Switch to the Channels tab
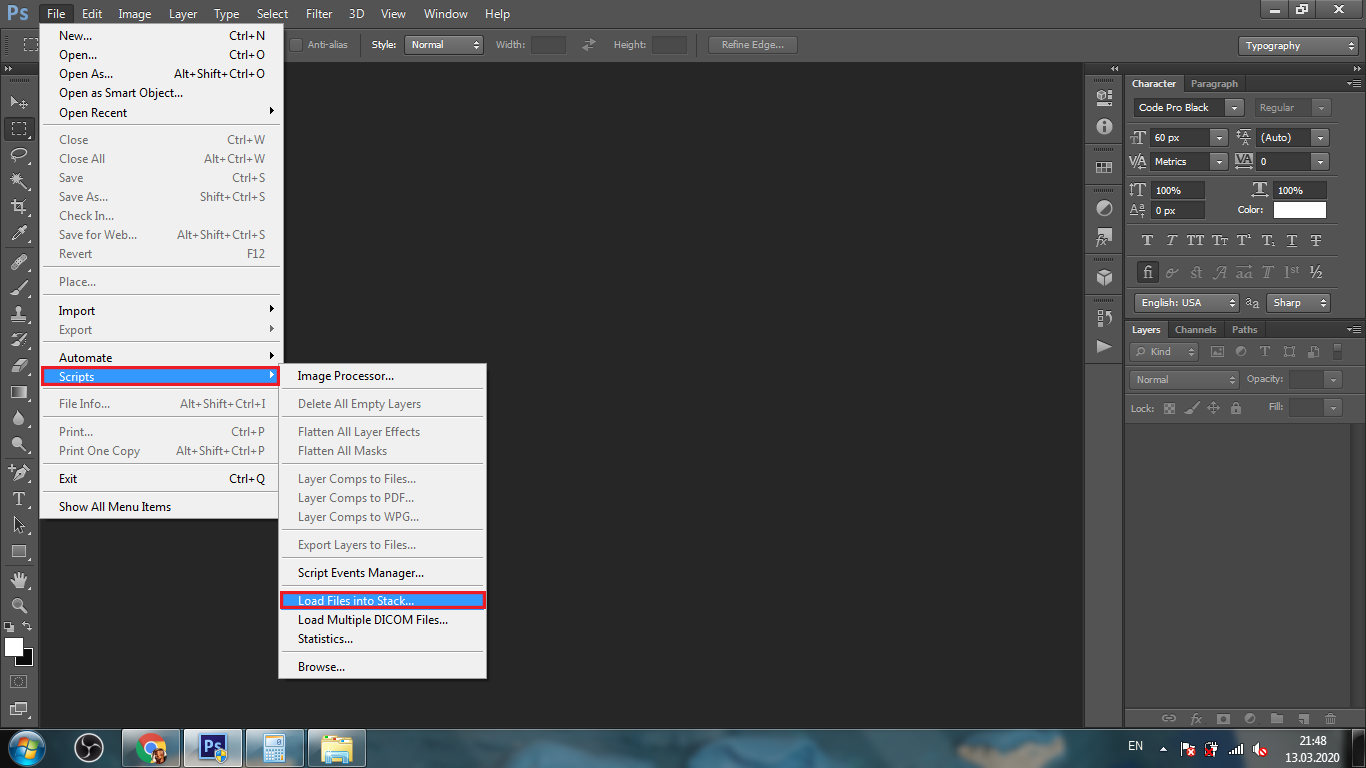This screenshot has width=1366, height=768. 1195,330
